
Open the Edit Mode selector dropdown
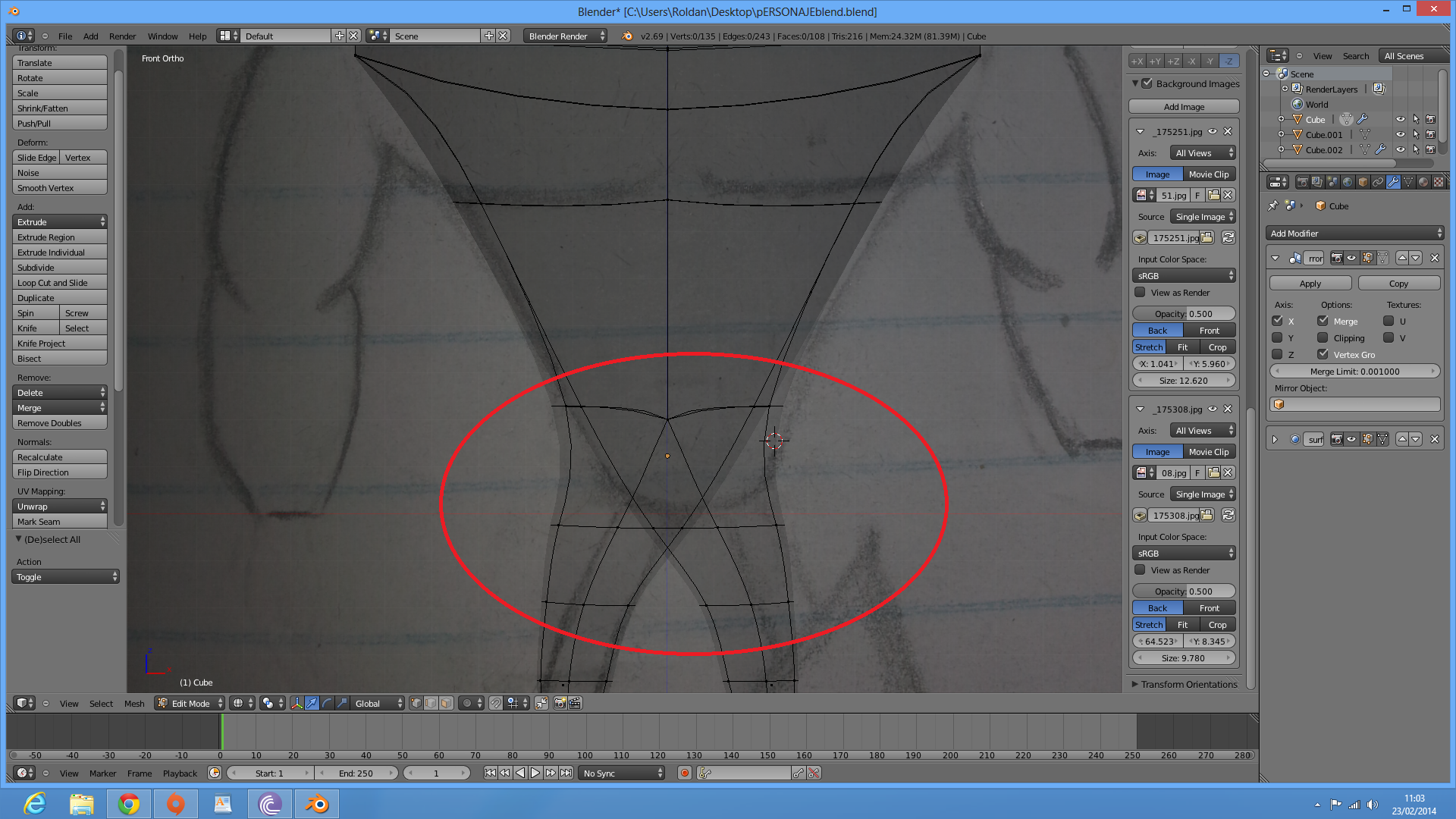[x=190, y=704]
